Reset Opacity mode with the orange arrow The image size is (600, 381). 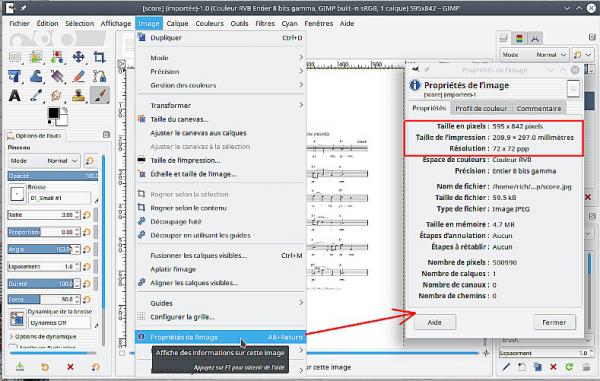90,161
